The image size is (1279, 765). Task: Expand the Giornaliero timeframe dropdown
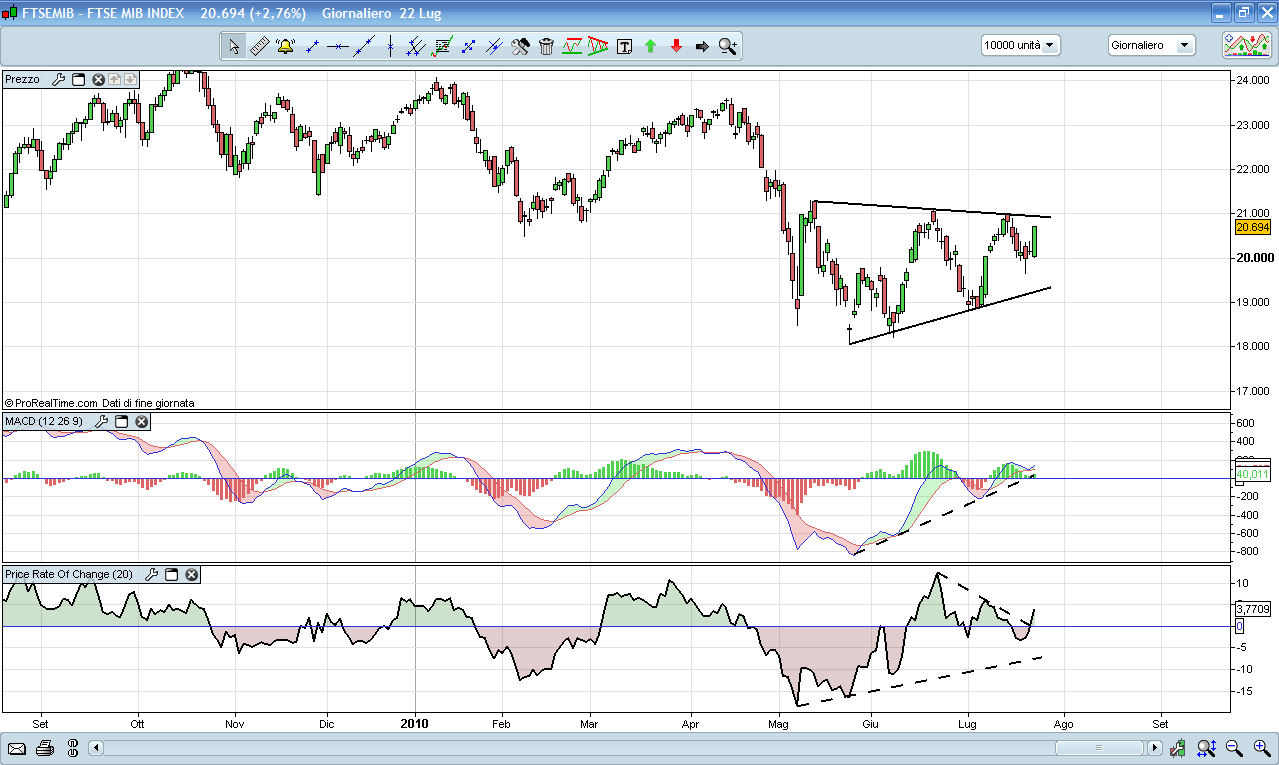point(1152,45)
